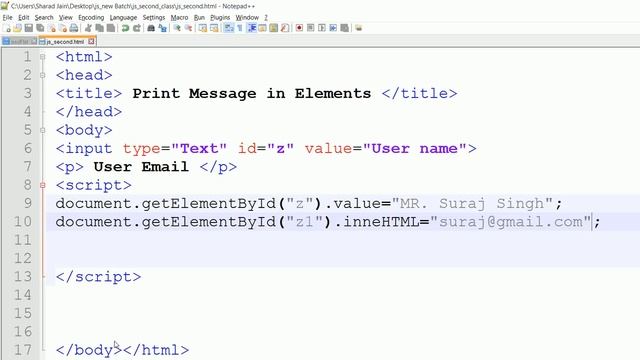640x360 pixels.
Task: Click the Stop Recording macro icon
Action: (x=311, y=28)
